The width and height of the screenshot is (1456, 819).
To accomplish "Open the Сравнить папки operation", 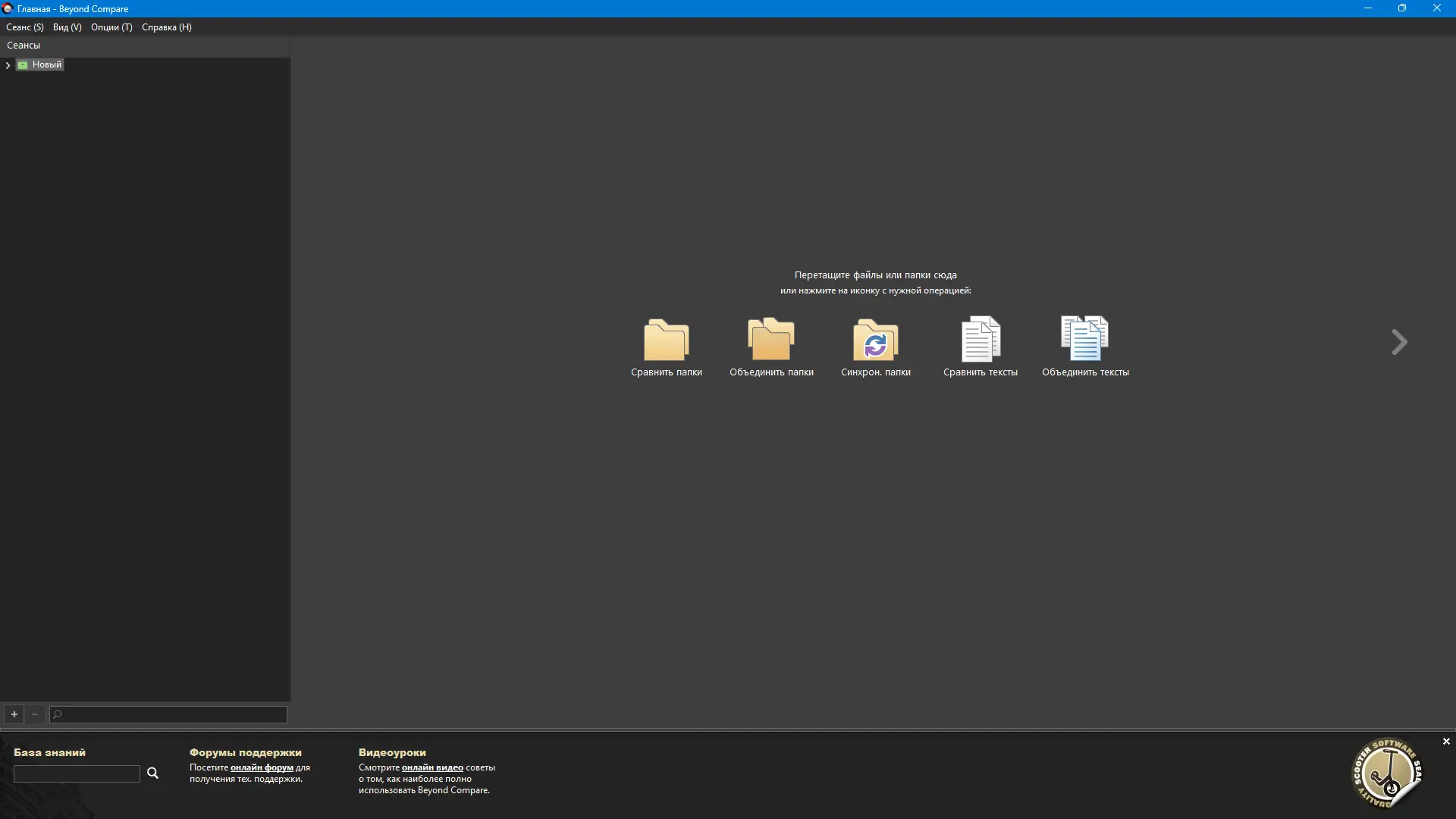I will 666,340.
